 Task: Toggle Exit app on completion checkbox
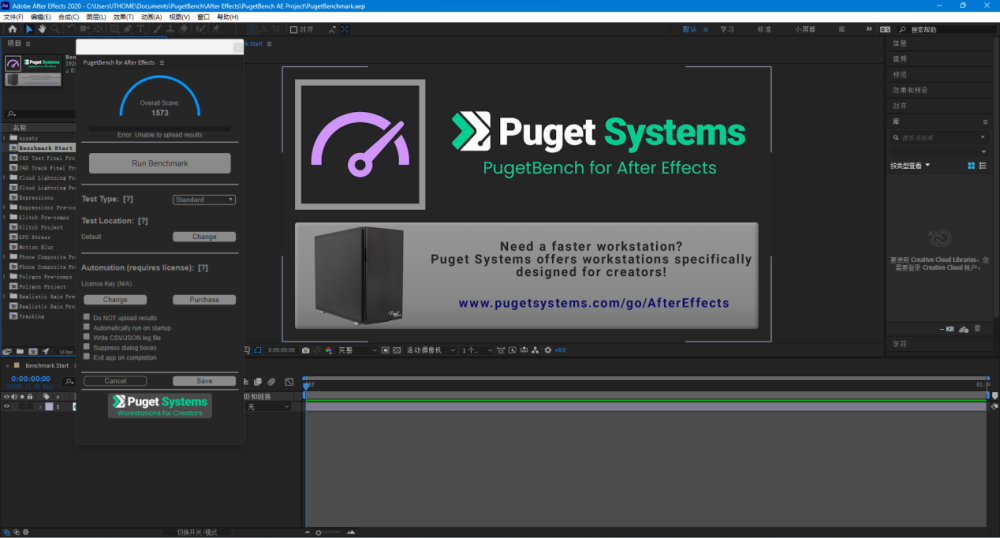87,357
